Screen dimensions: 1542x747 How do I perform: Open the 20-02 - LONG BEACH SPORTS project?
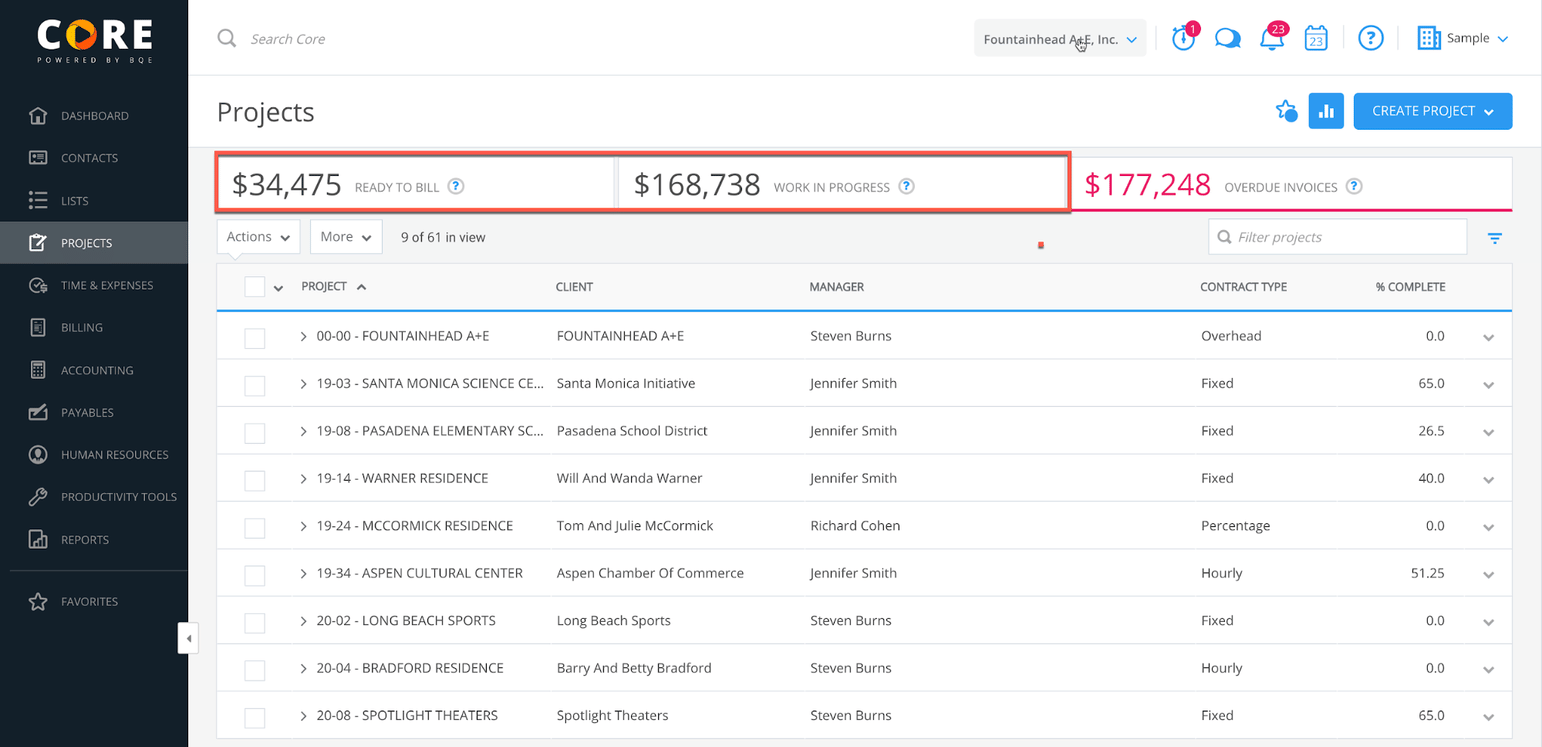[x=406, y=621]
